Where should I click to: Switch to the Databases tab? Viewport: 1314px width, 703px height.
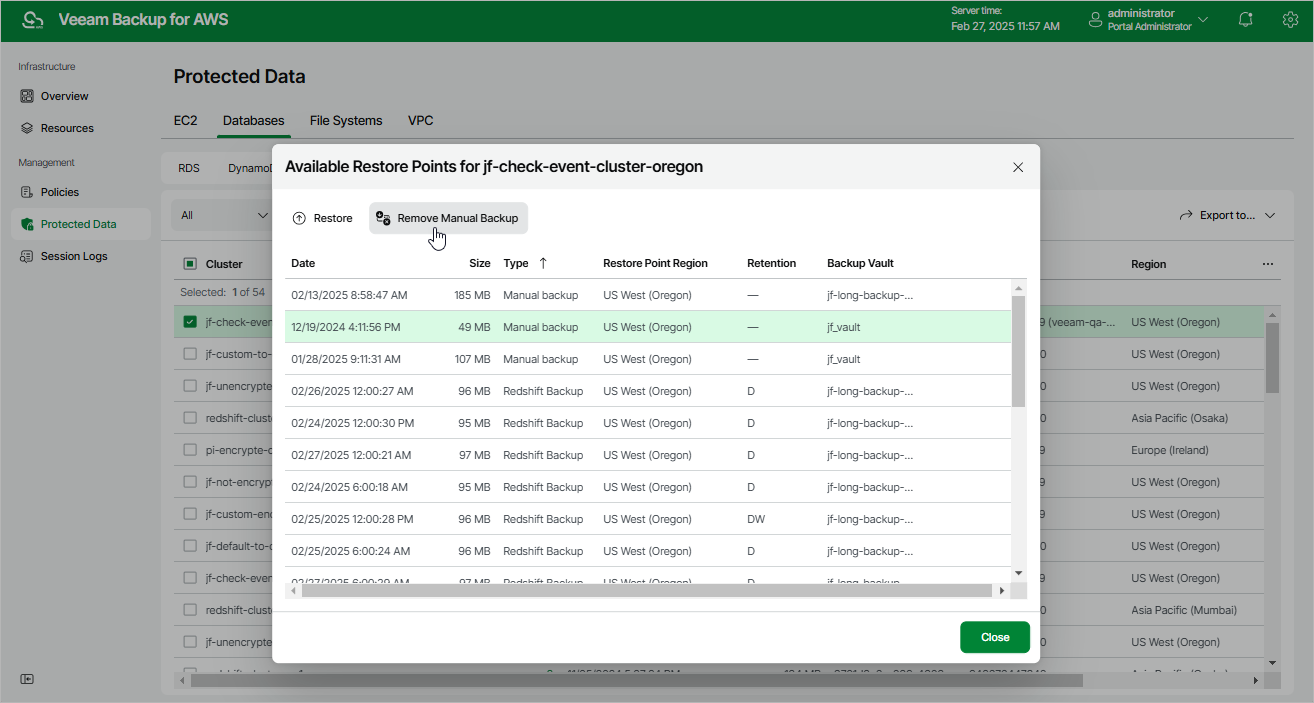click(x=254, y=120)
